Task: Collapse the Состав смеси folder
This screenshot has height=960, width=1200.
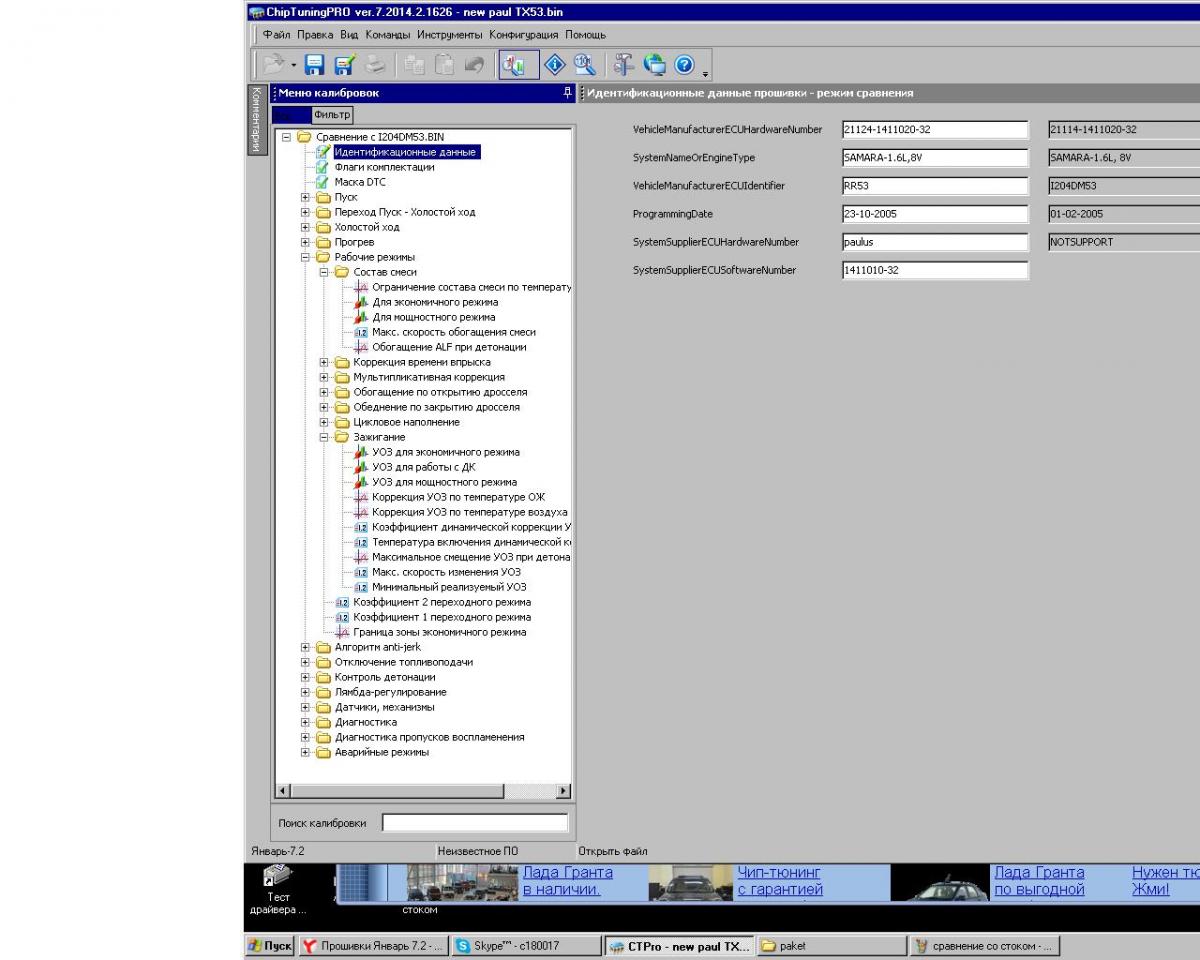Action: tap(324, 272)
